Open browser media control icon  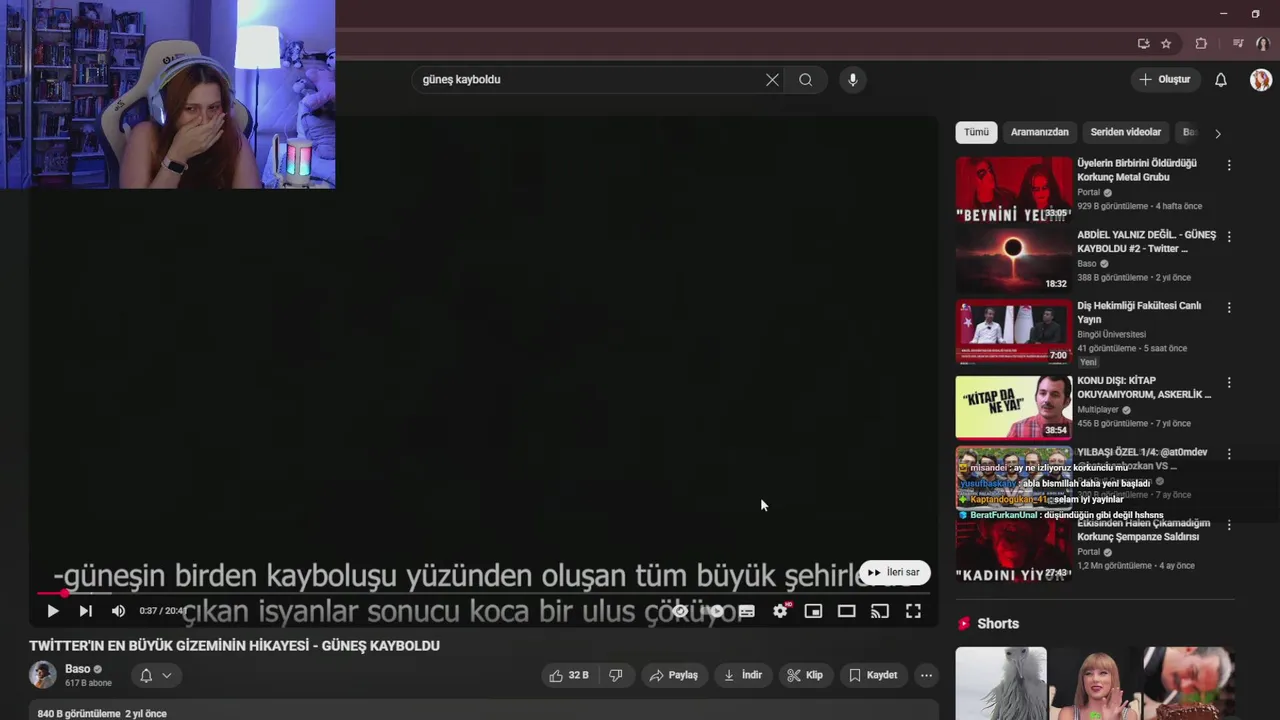1238,44
